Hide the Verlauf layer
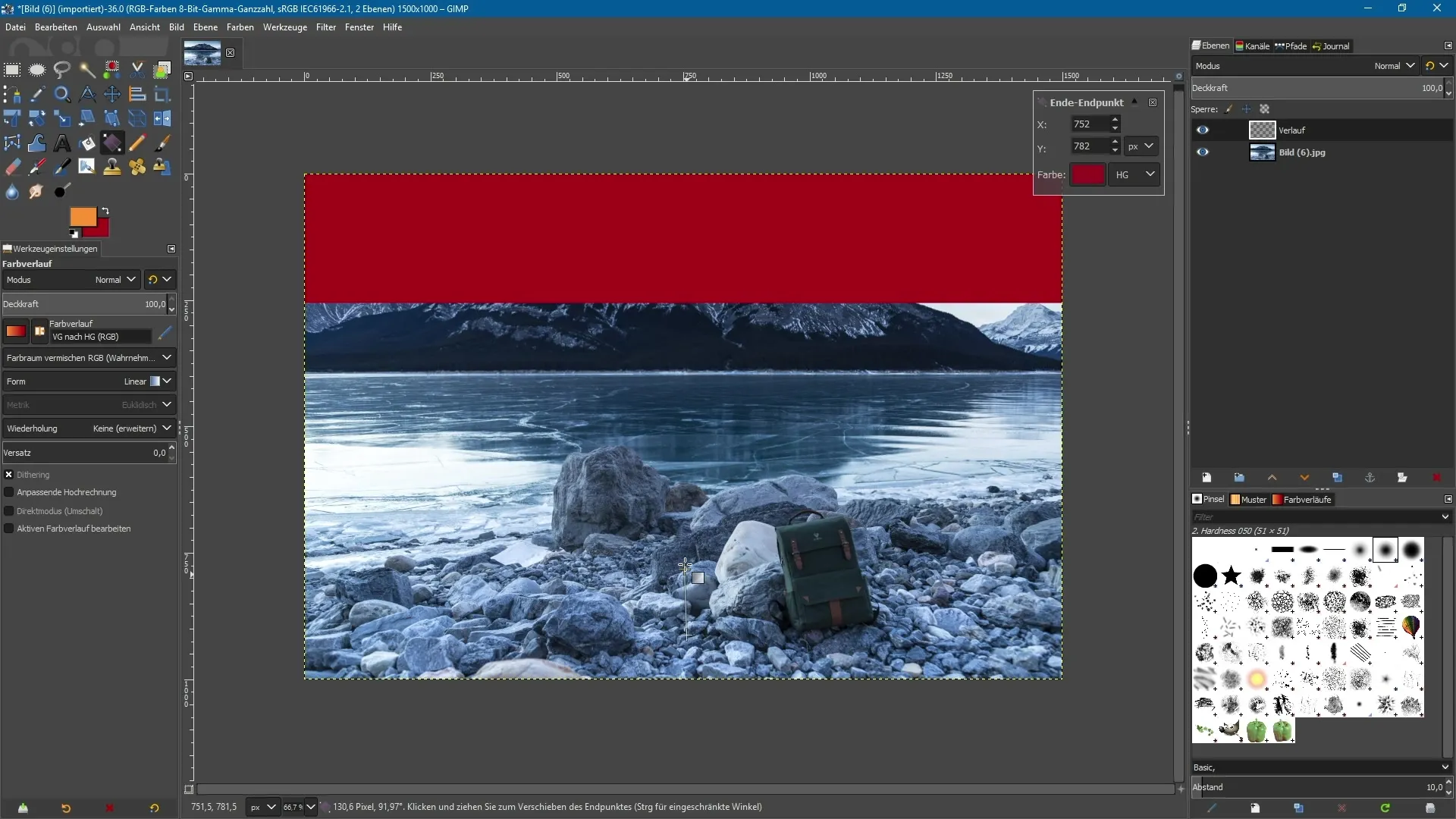Viewport: 1456px width, 819px height. click(x=1203, y=130)
